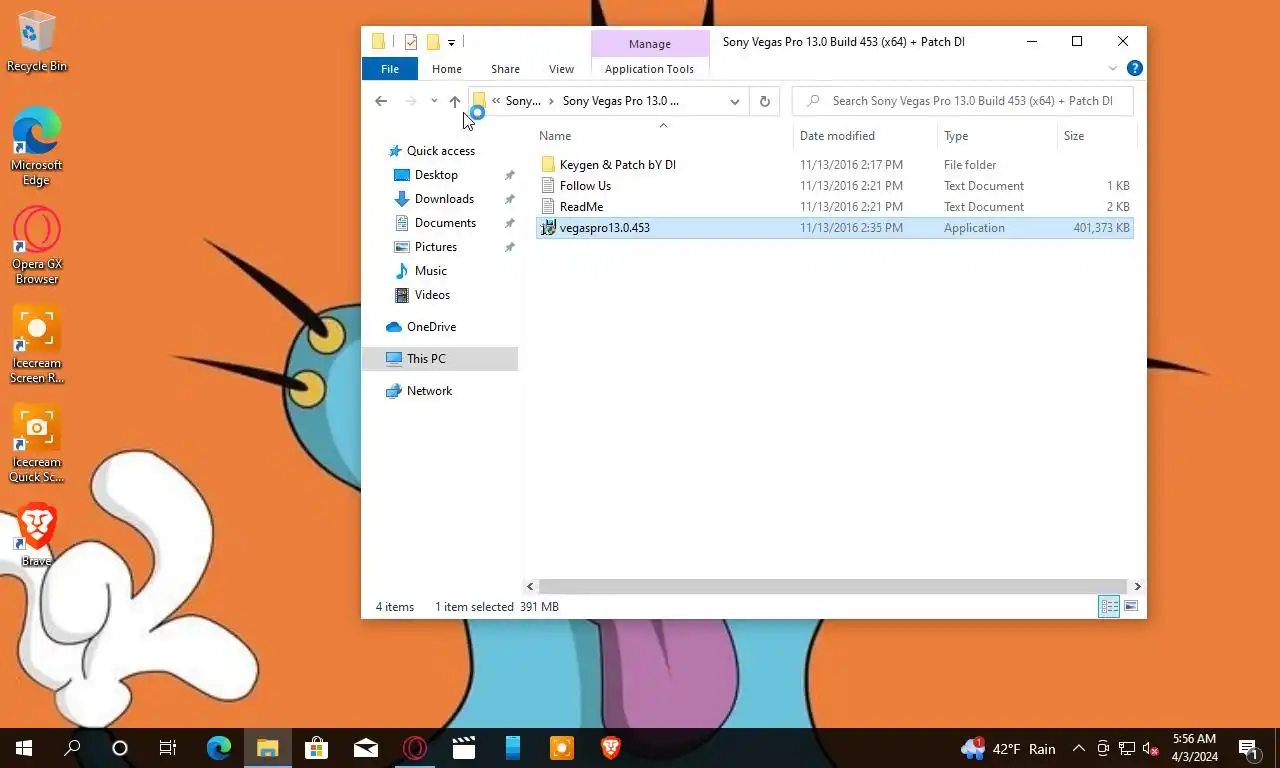The image size is (1280, 768).
Task: Launch the Brave desktop shortcut
Action: click(36, 535)
